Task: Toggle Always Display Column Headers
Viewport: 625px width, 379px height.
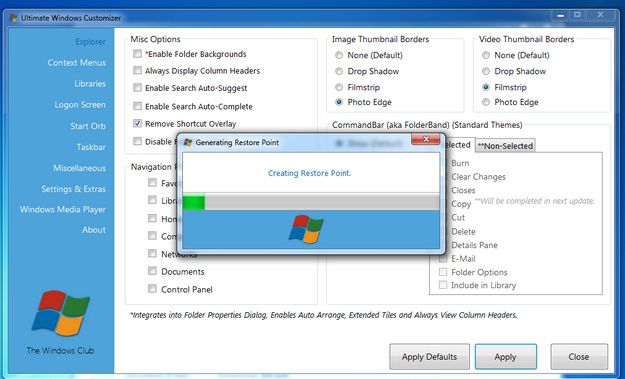Action: tap(138, 71)
